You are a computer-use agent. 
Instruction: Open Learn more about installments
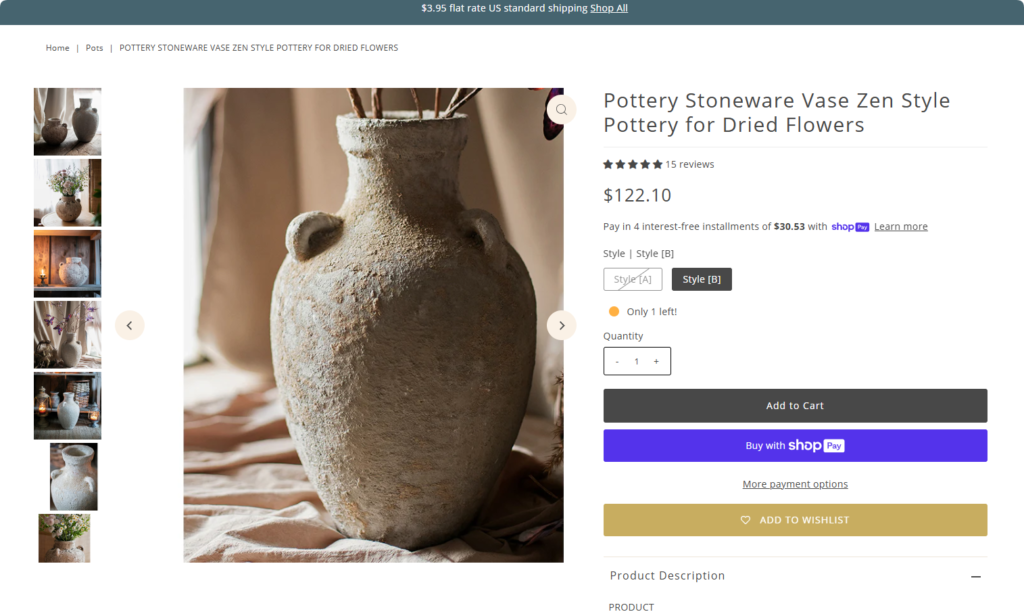click(x=900, y=227)
